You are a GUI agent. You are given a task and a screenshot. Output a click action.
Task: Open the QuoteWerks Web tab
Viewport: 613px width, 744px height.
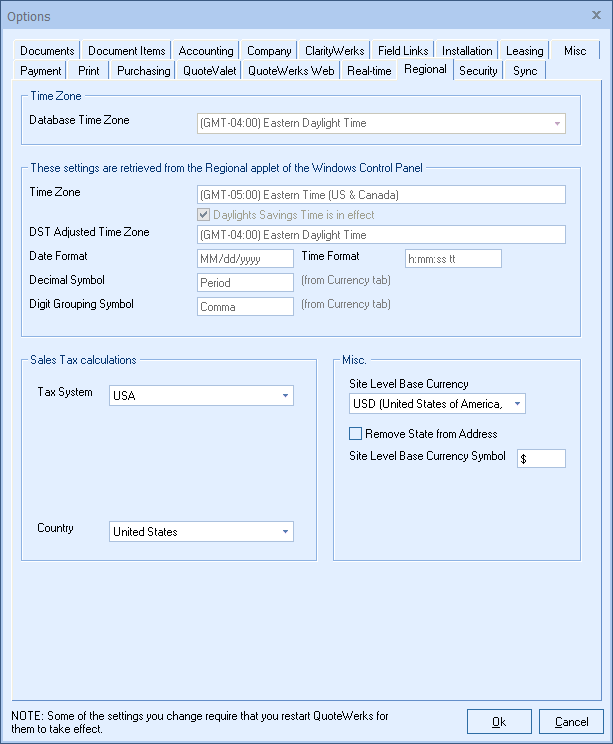(291, 71)
